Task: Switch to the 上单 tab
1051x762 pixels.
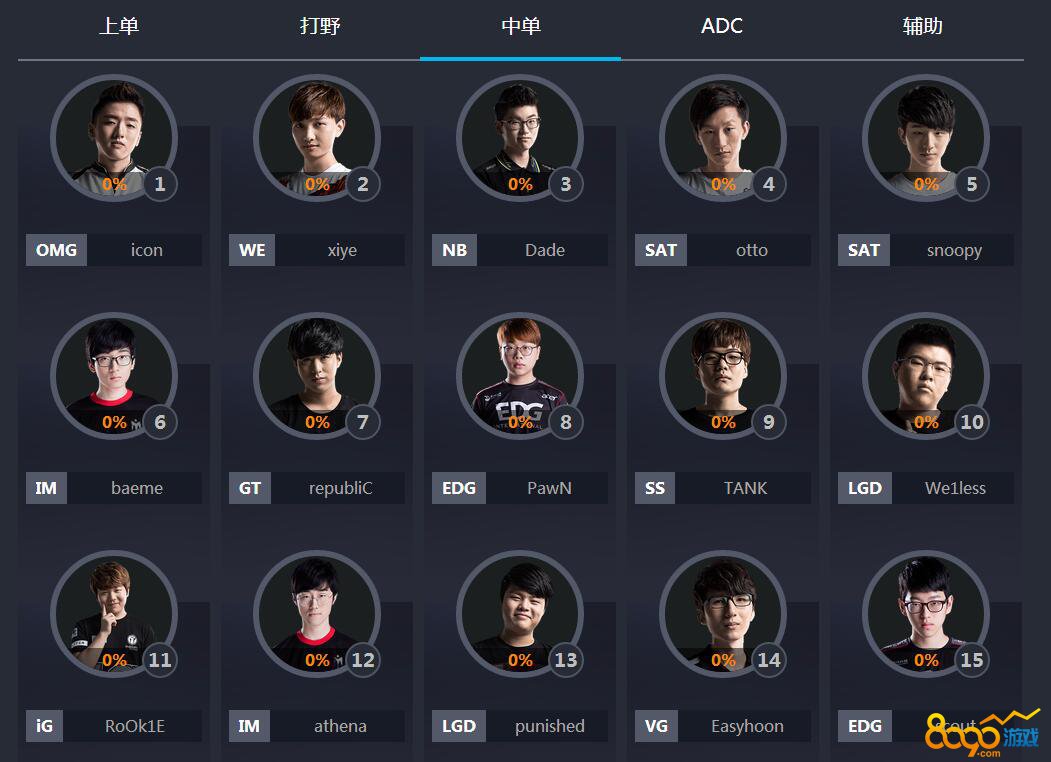Action: [119, 26]
